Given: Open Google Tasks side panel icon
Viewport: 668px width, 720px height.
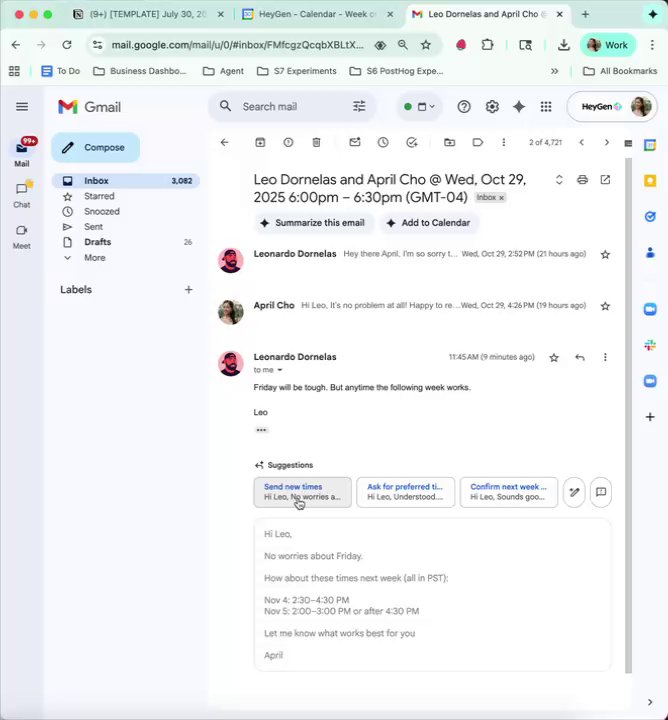Looking at the screenshot, I should [x=650, y=216].
